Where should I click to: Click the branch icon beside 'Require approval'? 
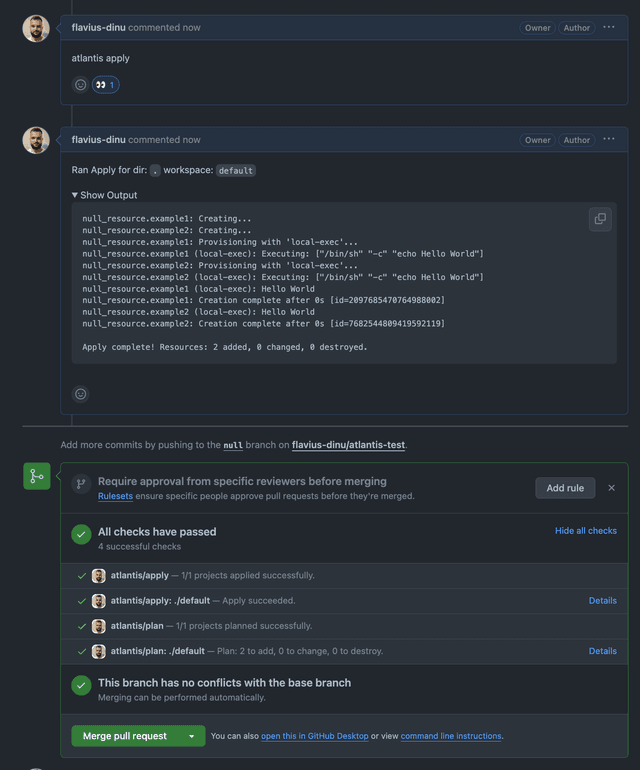81,484
